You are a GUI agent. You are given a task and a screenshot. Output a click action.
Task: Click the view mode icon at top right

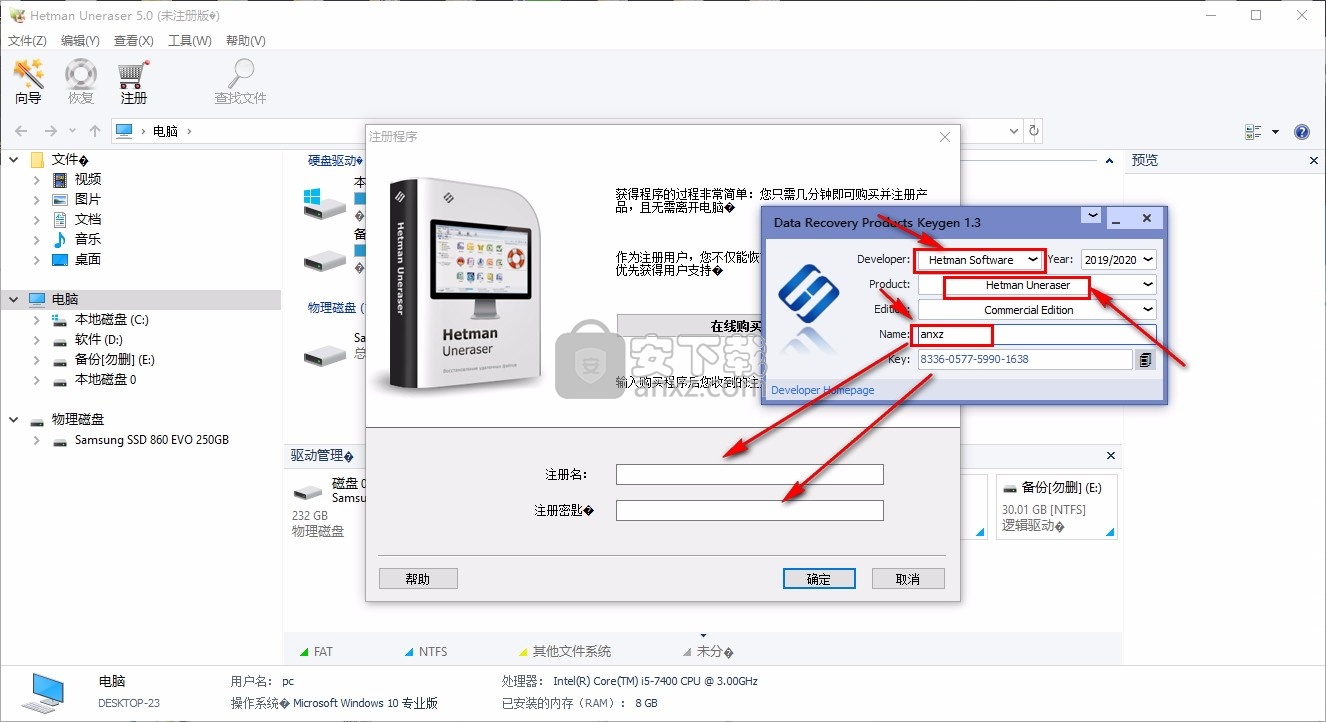point(1253,132)
